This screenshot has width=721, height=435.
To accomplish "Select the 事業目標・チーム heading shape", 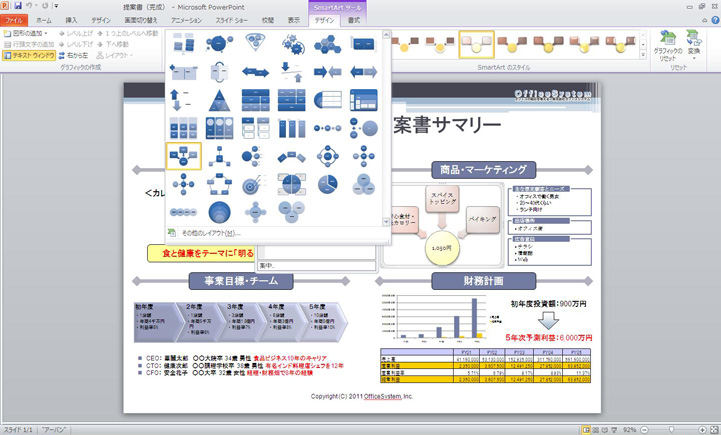I will 241,281.
